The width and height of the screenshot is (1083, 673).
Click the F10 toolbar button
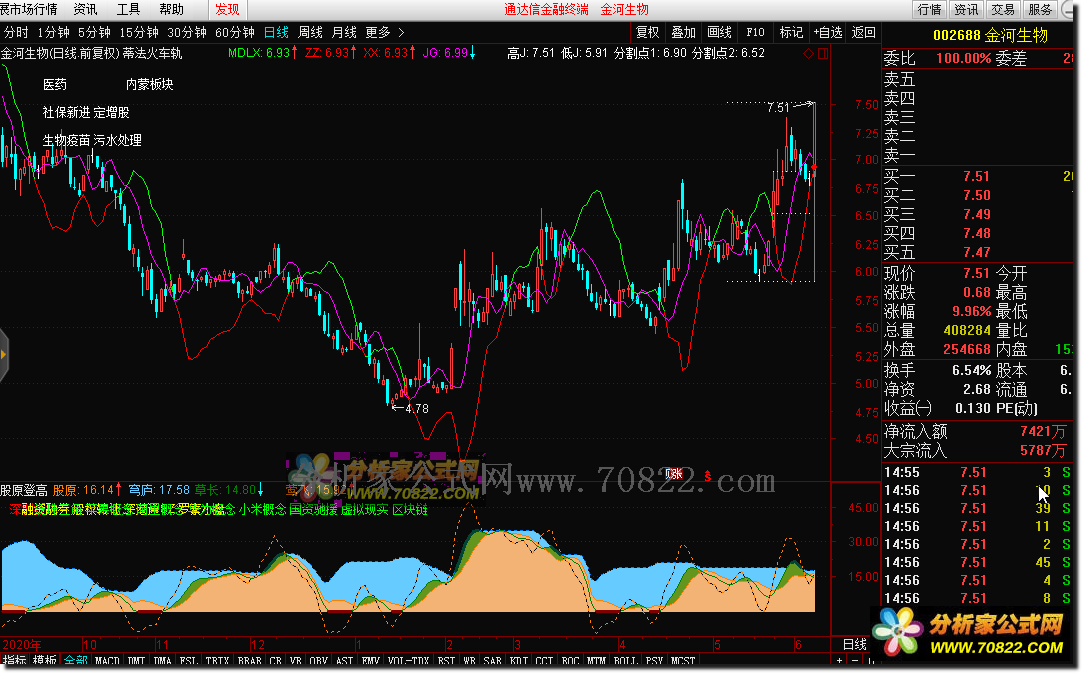click(755, 32)
